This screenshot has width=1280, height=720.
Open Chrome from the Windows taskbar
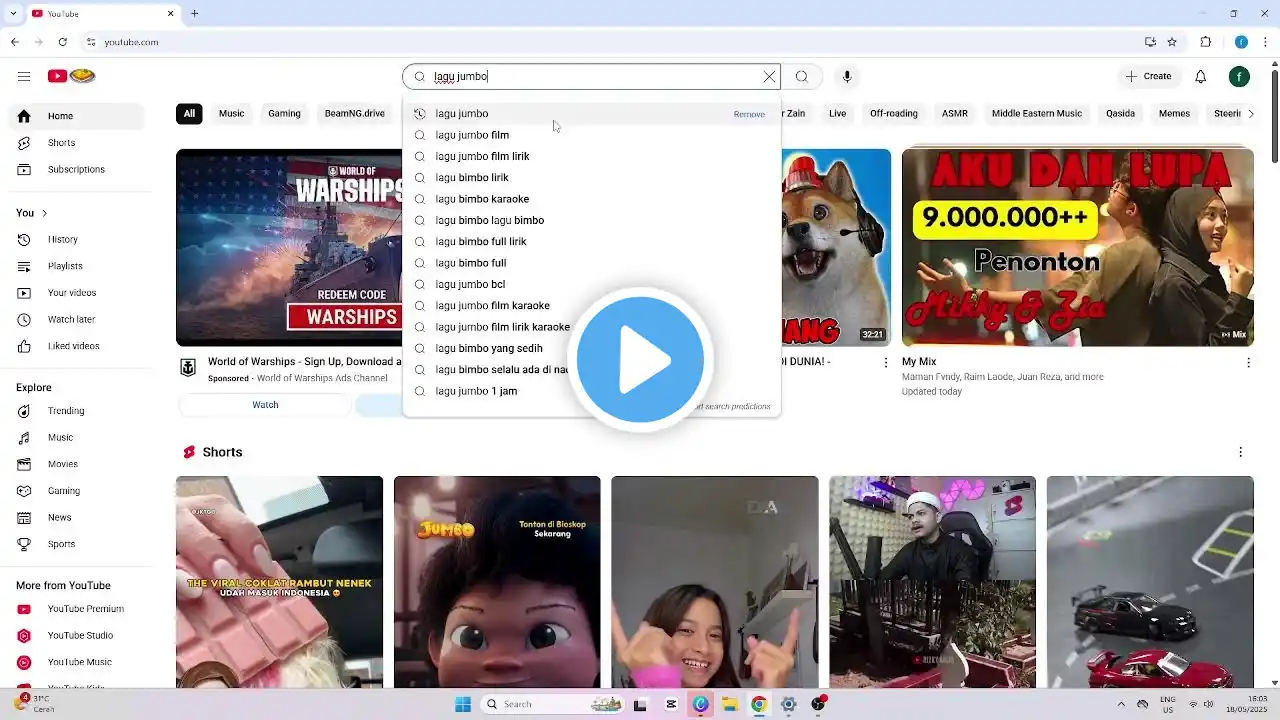click(759, 704)
